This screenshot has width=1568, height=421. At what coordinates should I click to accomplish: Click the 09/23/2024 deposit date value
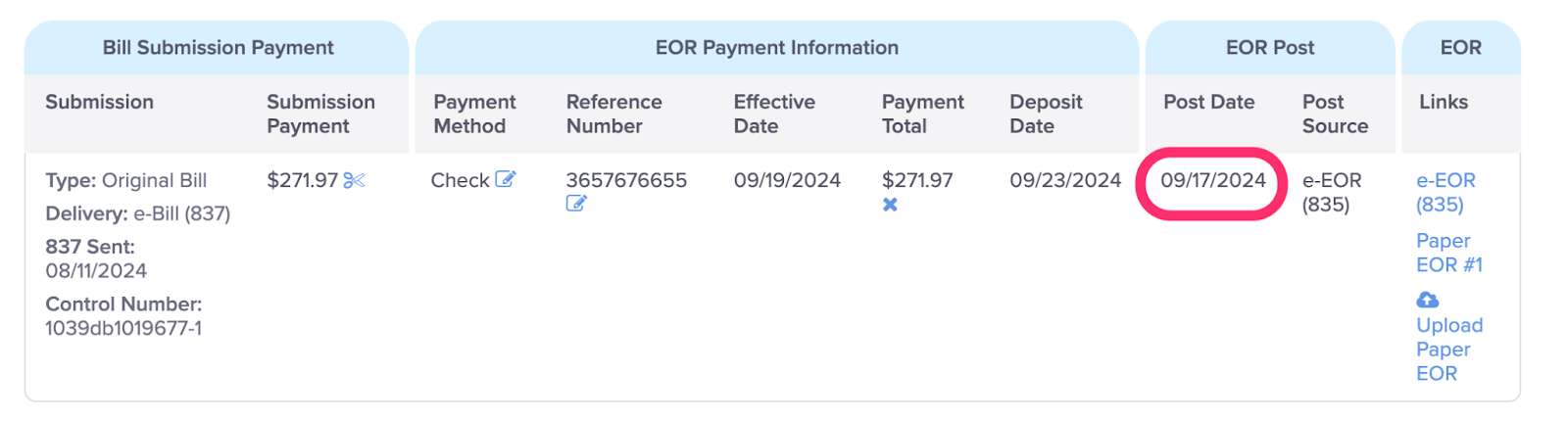(1065, 180)
